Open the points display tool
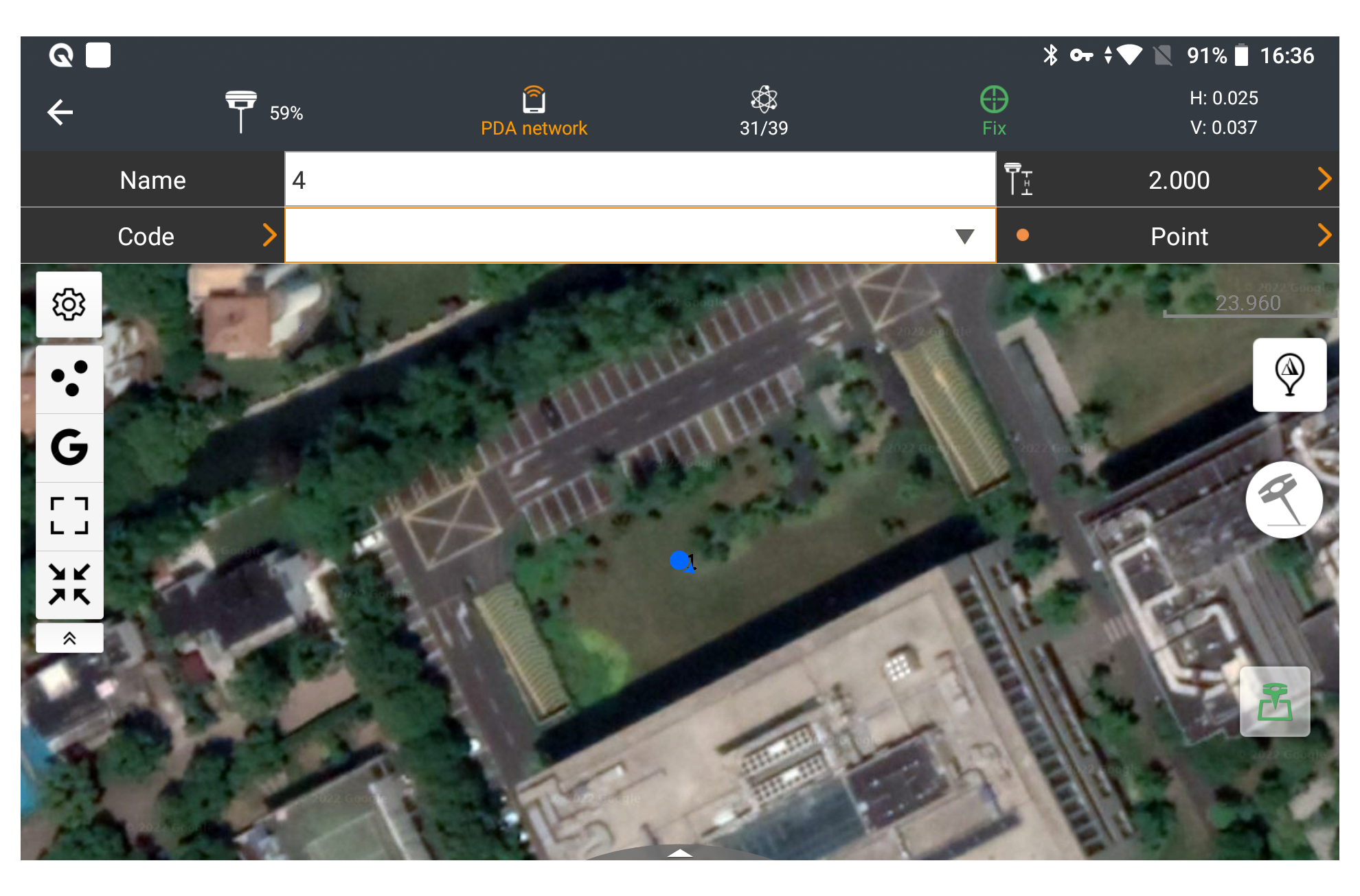Screen dimensions: 1360x896 tap(69, 379)
